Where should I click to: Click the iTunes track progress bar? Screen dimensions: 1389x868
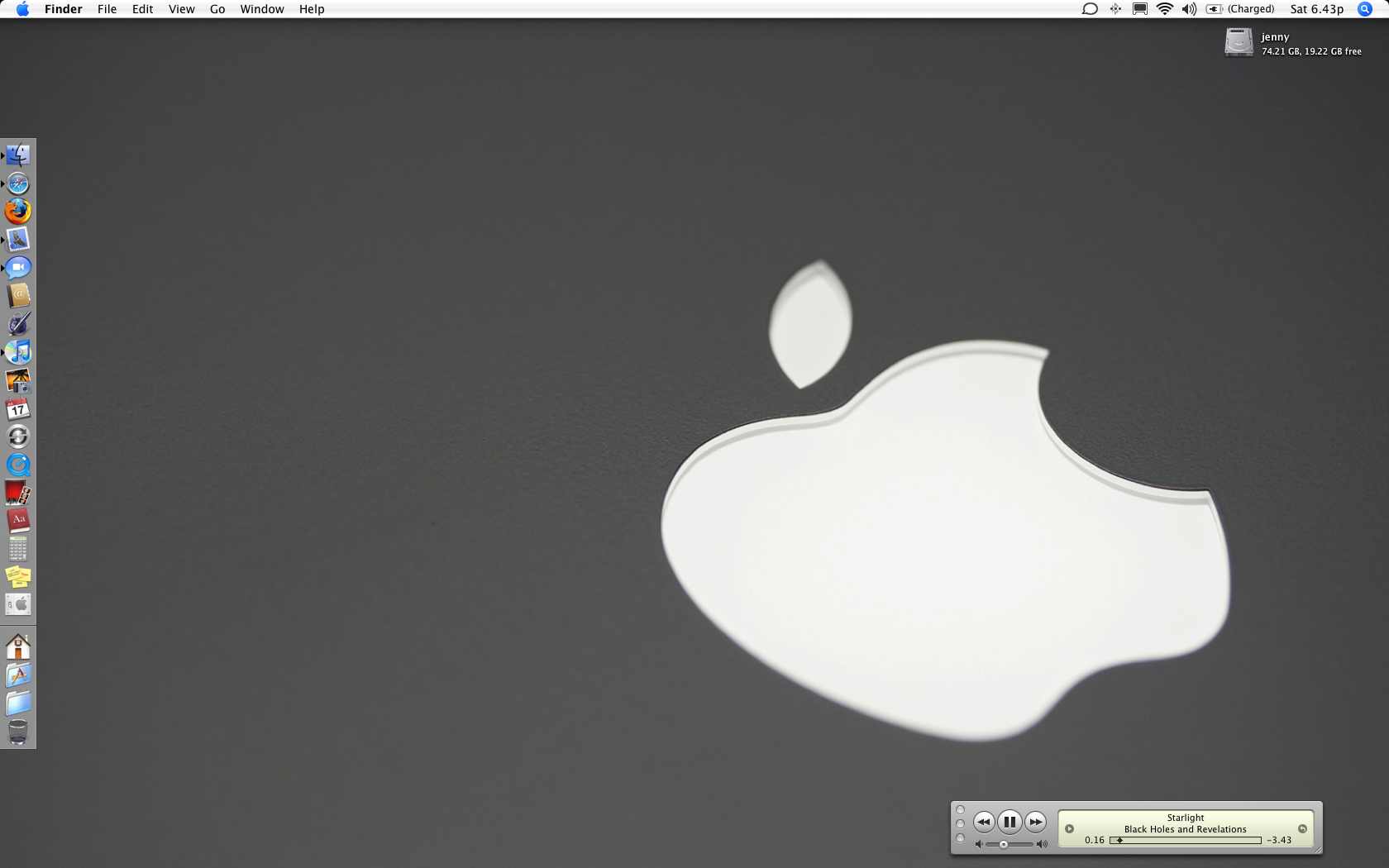pyautogui.click(x=1186, y=840)
